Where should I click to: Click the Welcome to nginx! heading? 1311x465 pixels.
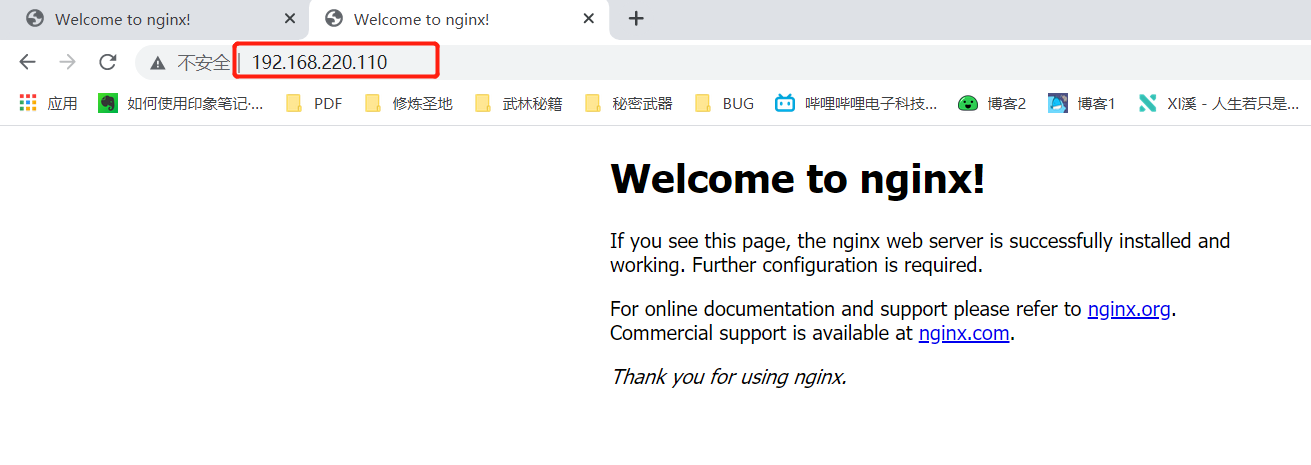pos(798,179)
